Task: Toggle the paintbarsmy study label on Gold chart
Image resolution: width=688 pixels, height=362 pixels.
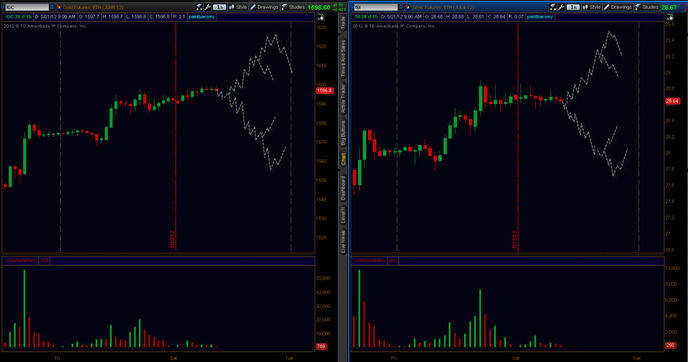Action: pos(202,17)
